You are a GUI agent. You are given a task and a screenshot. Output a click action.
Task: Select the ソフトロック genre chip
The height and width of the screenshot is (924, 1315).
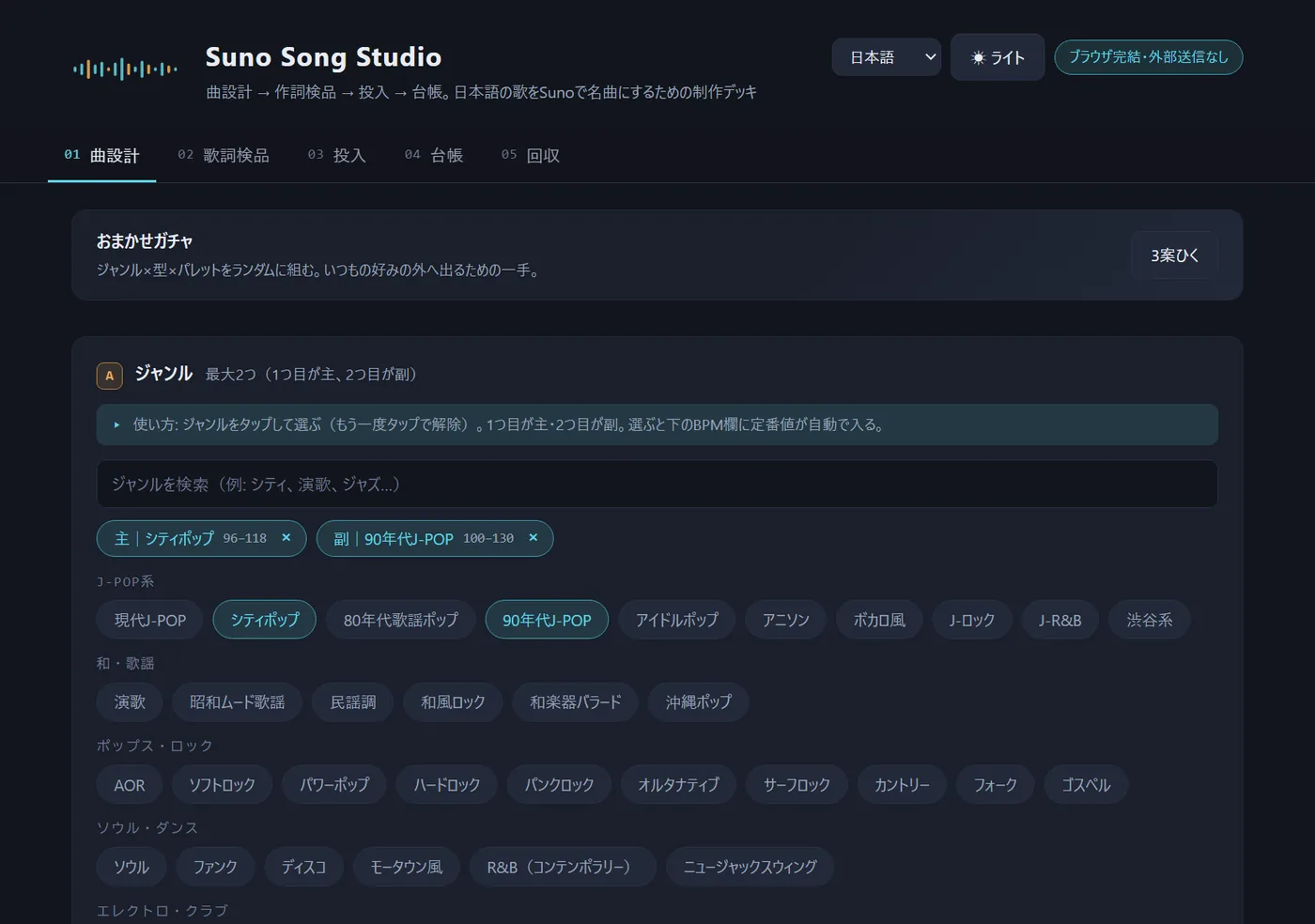click(x=222, y=785)
